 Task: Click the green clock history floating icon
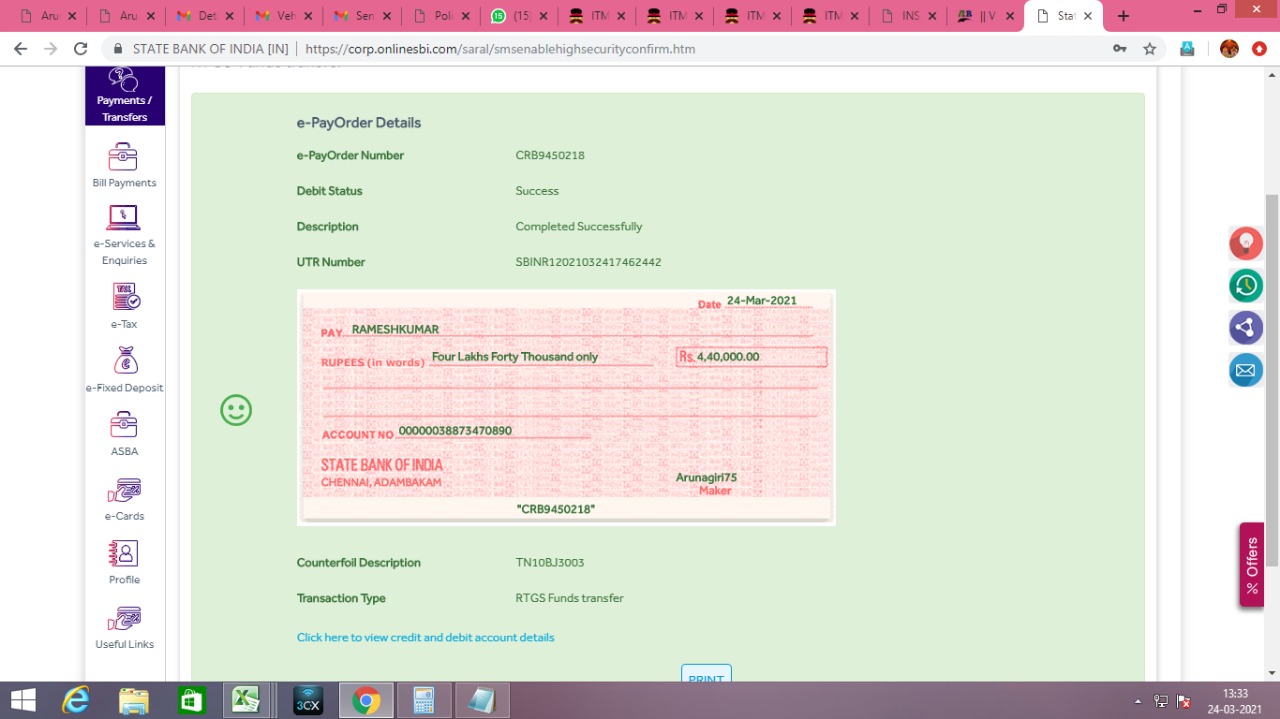pyautogui.click(x=1246, y=285)
